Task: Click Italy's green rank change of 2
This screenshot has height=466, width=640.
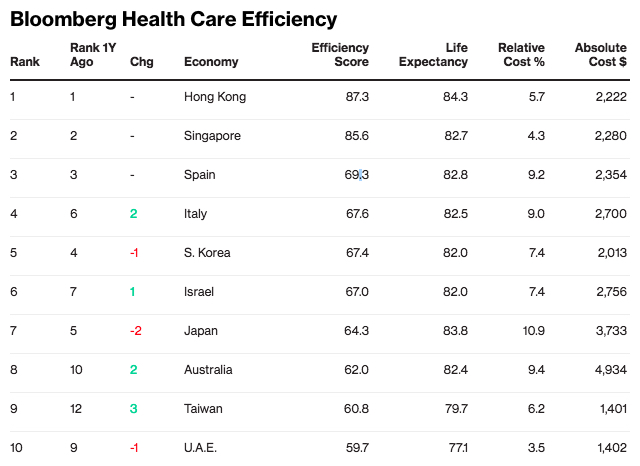Action: (134, 214)
